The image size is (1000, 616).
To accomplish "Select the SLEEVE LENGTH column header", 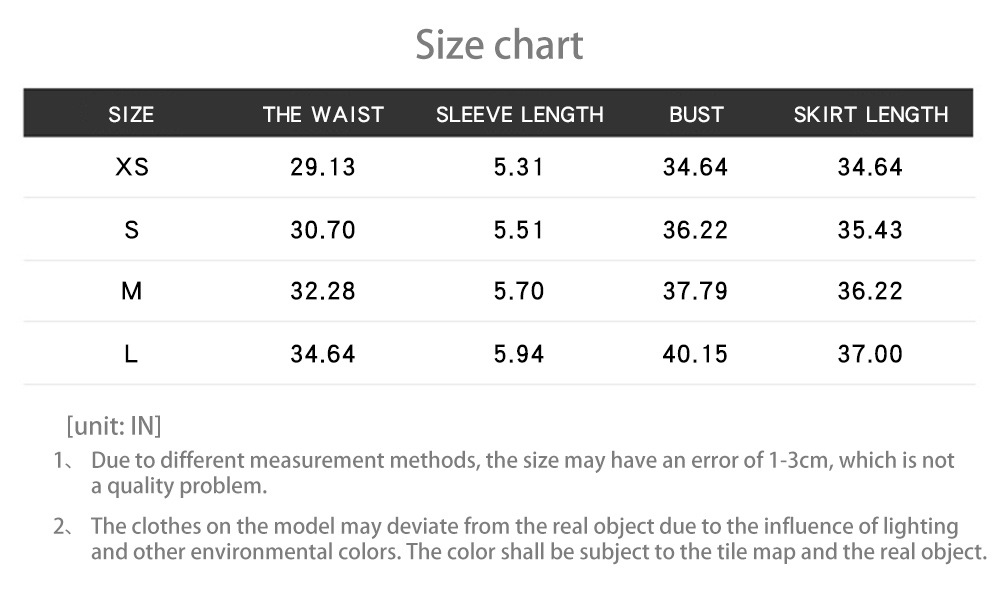I will [x=519, y=114].
